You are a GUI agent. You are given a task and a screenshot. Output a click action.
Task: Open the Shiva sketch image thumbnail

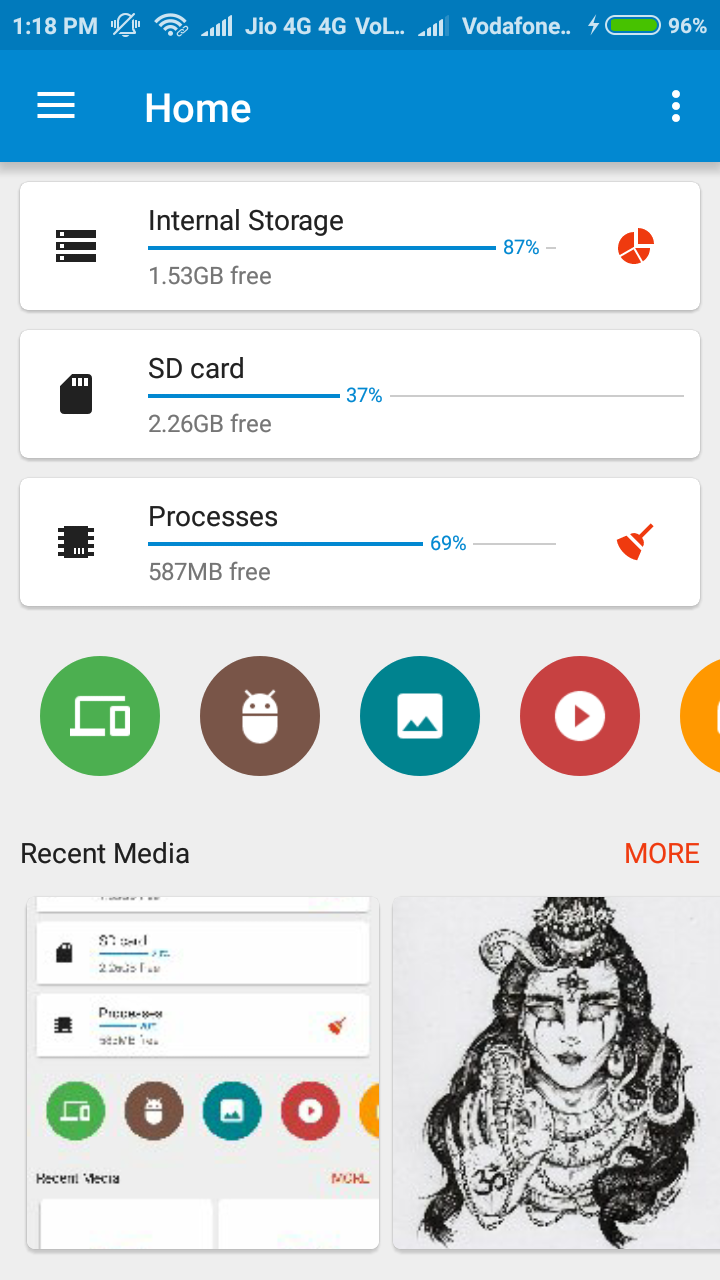556,1073
